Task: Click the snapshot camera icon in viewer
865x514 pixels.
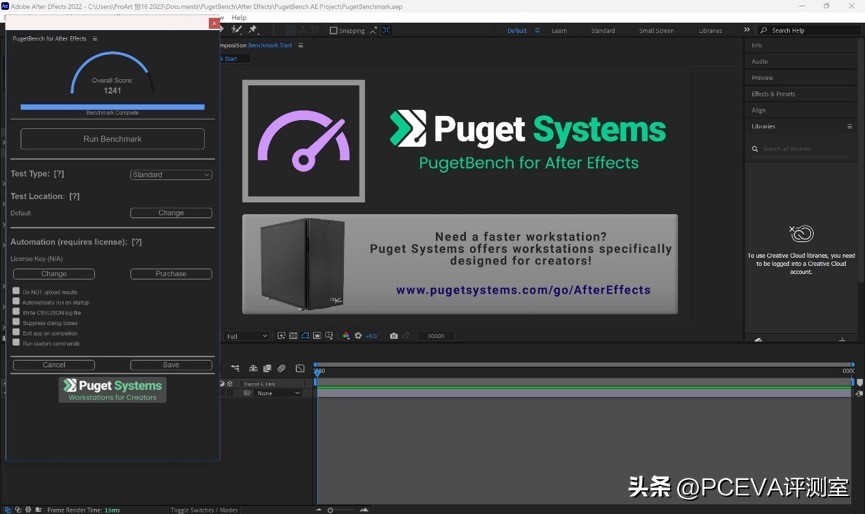Action: coord(394,336)
